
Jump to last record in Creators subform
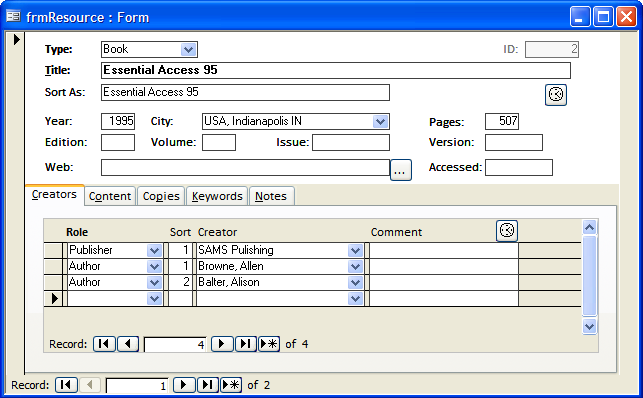coord(246,343)
